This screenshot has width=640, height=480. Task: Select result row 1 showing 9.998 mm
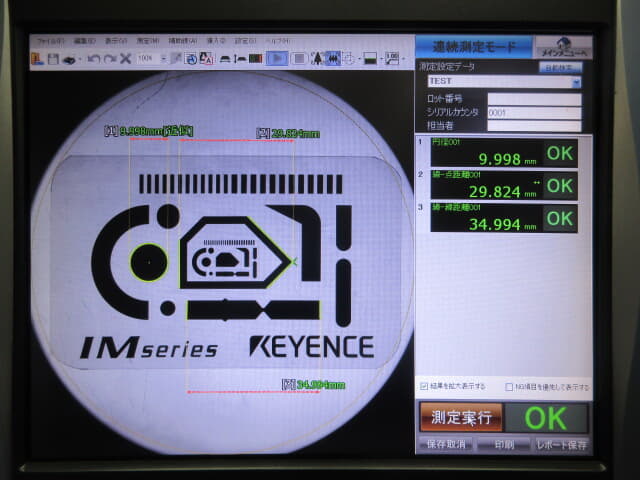tap(504, 153)
